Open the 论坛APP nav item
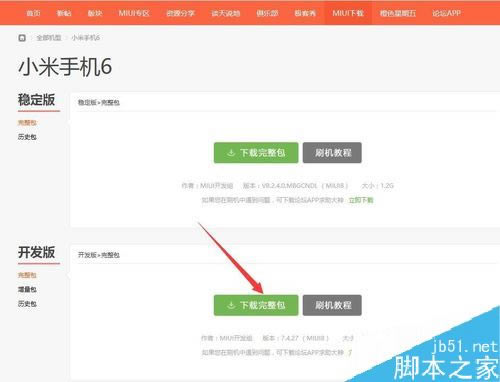 pos(446,13)
